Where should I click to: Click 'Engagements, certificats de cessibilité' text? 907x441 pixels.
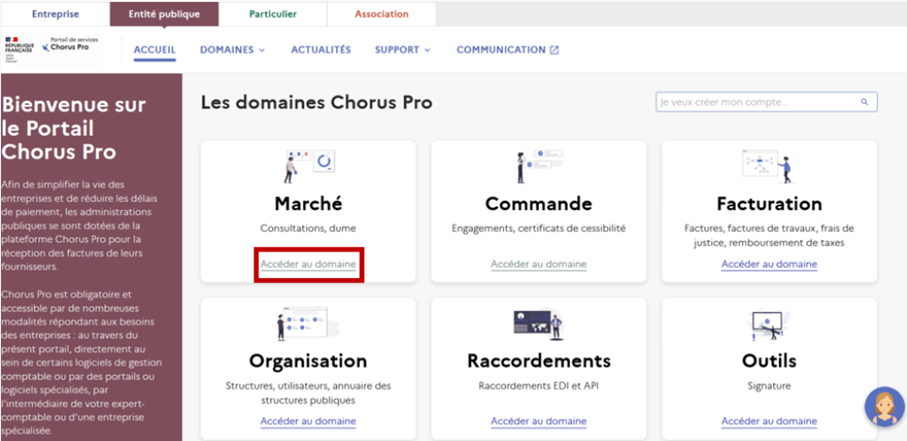(539, 229)
